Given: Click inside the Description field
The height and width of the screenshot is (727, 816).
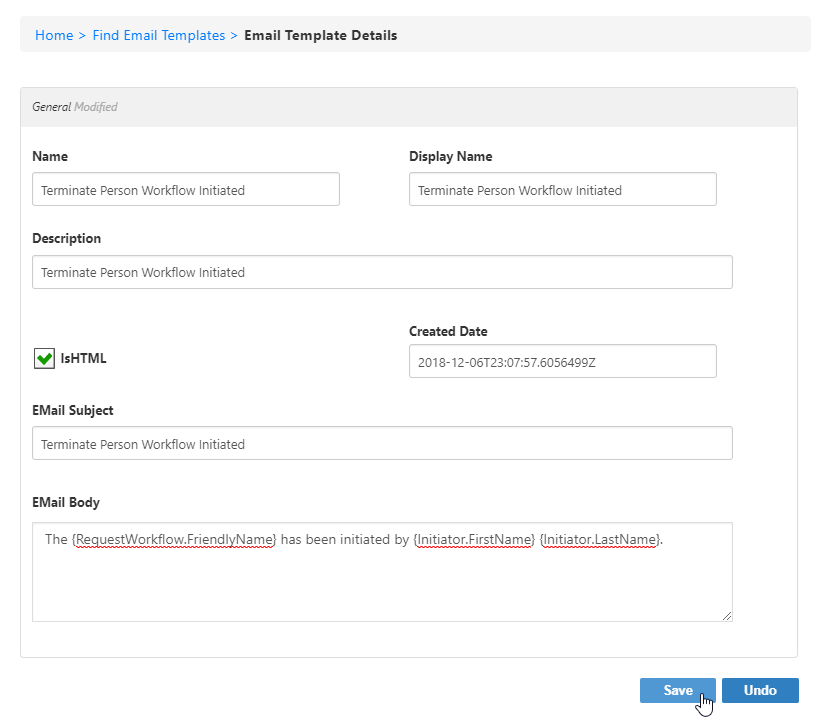Looking at the screenshot, I should tap(383, 271).
